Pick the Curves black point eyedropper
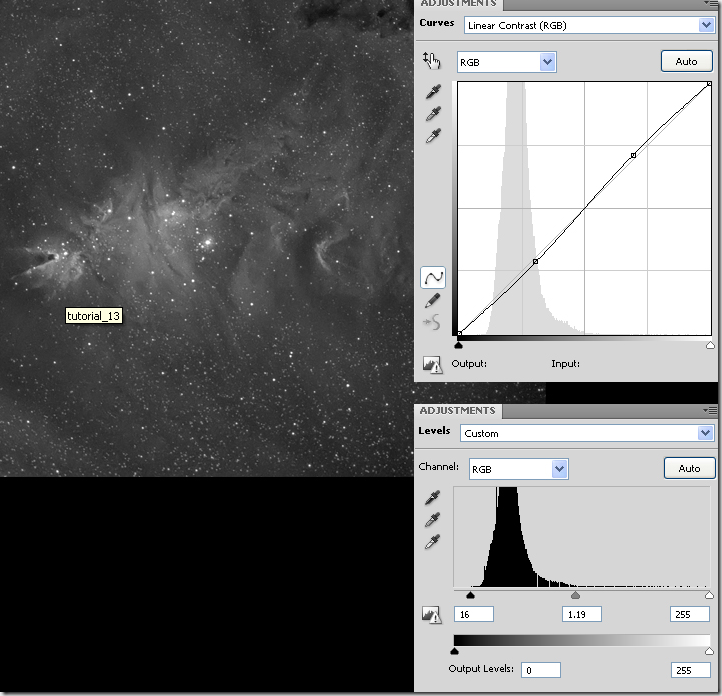The height and width of the screenshot is (696, 722). (x=433, y=92)
